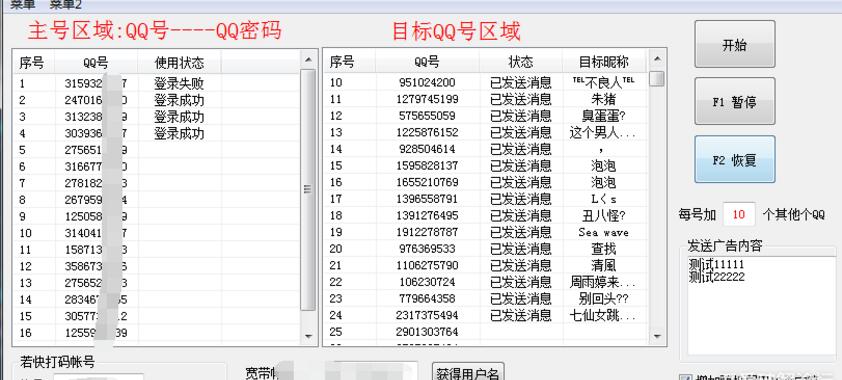Click the 状态 column header in target list
842x380 pixels.
[x=521, y=61]
